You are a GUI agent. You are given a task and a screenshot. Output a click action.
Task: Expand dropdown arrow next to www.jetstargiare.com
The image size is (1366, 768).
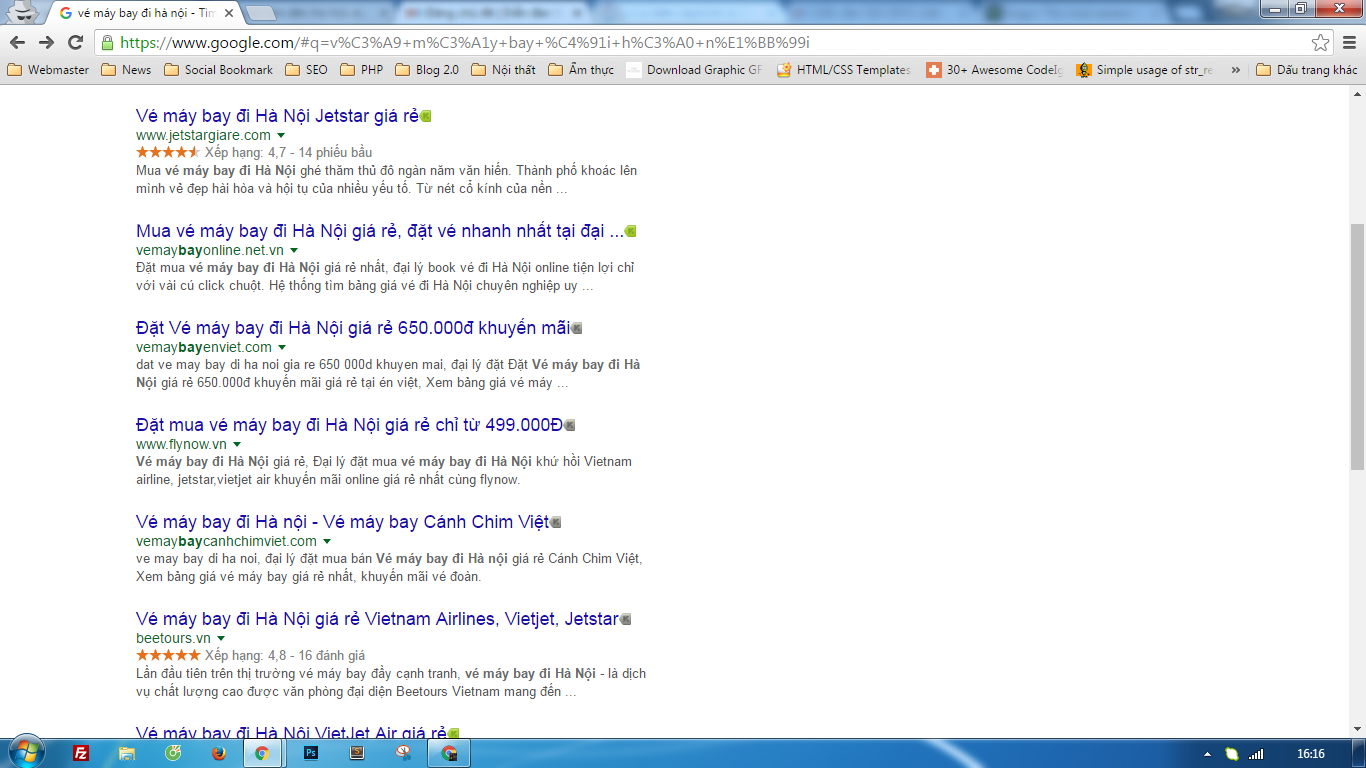tap(281, 135)
